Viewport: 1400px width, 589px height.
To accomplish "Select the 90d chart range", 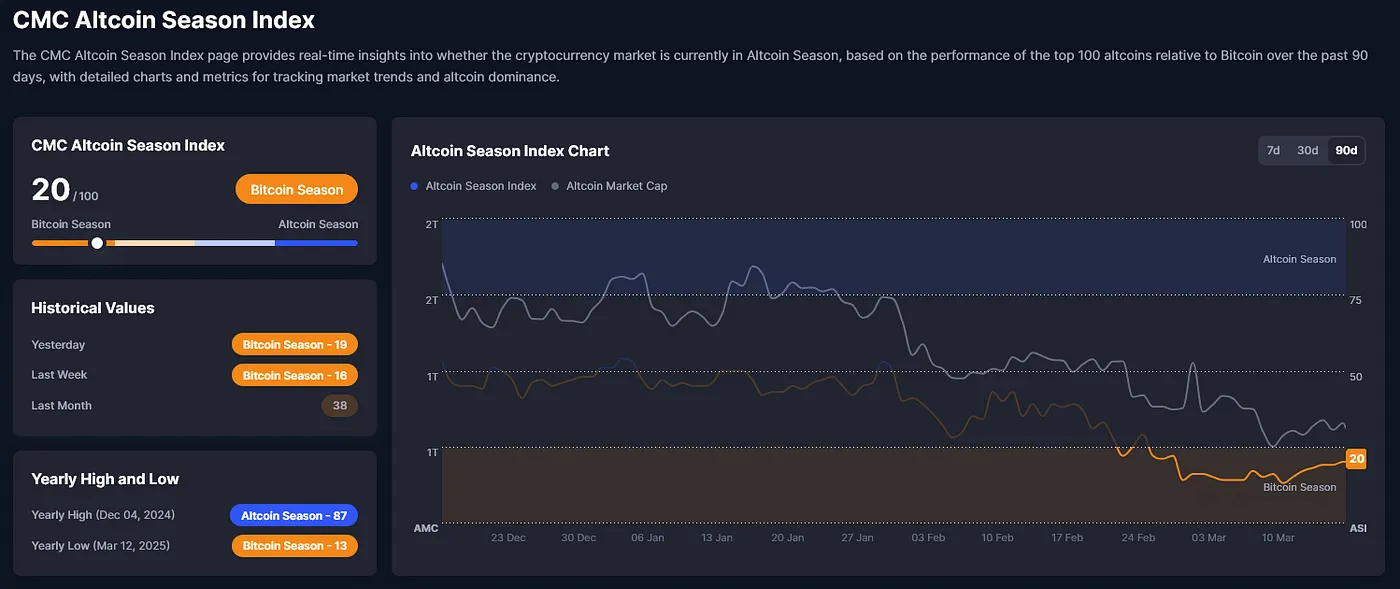I will tap(1346, 150).
